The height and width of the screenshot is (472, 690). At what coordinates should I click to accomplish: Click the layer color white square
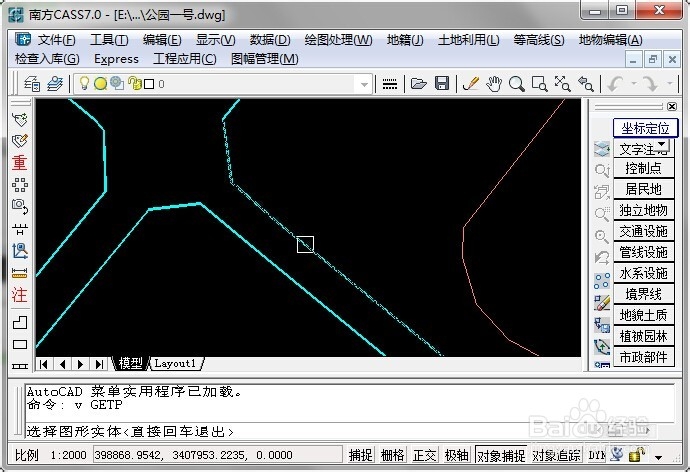149,84
